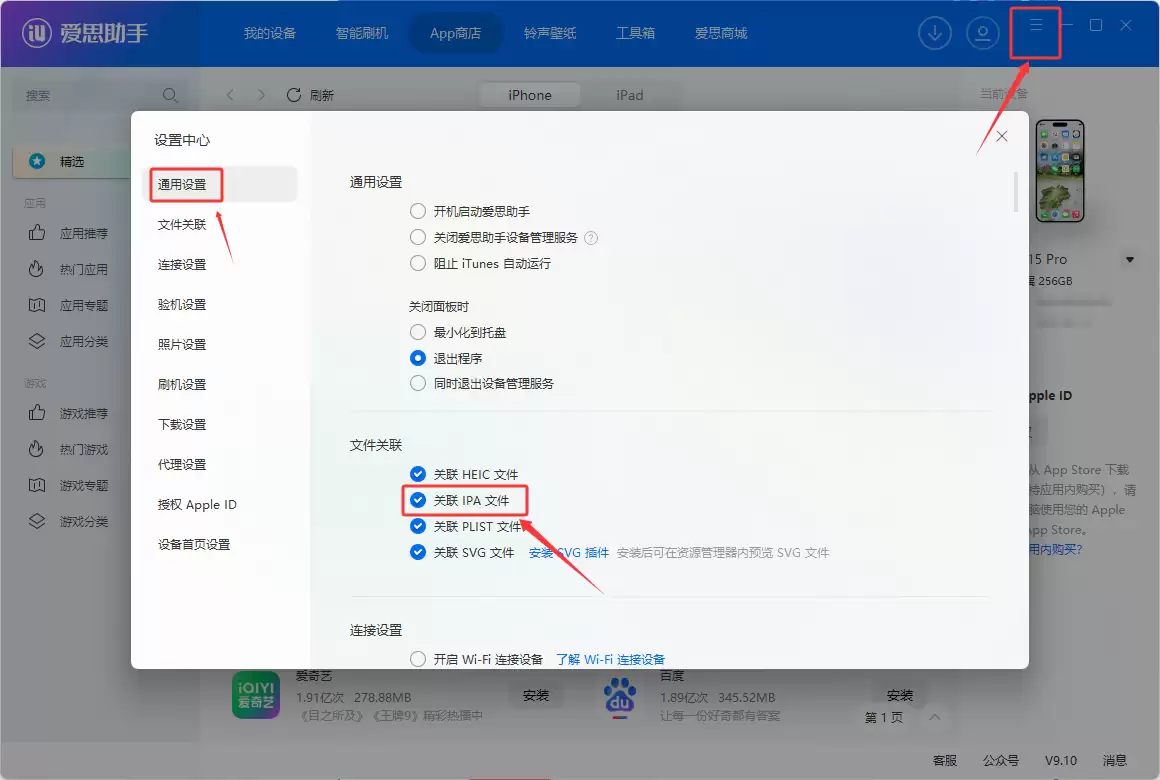Open 游戏分类 layers item

click(68, 521)
